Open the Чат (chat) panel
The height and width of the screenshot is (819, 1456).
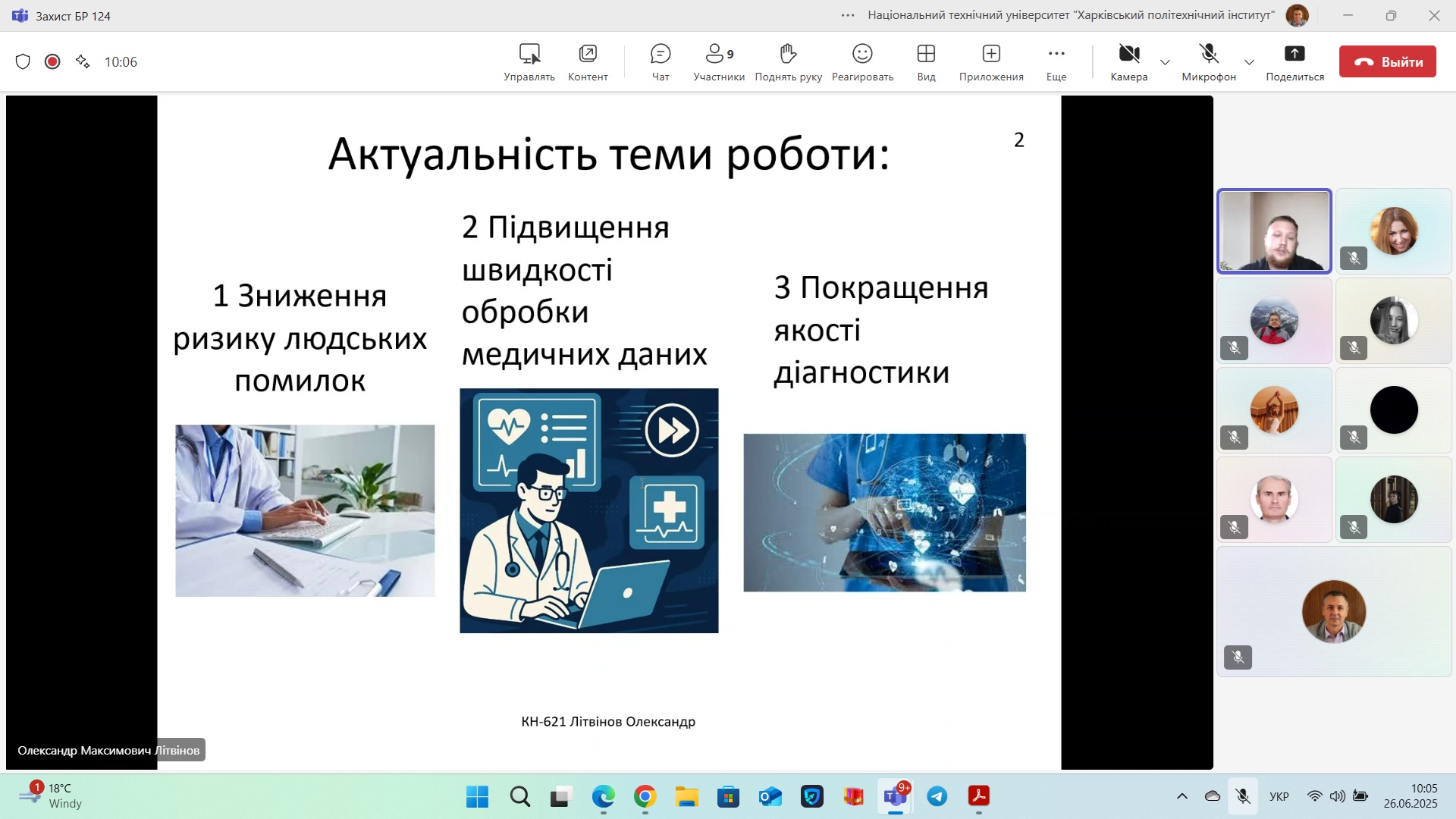(x=661, y=61)
